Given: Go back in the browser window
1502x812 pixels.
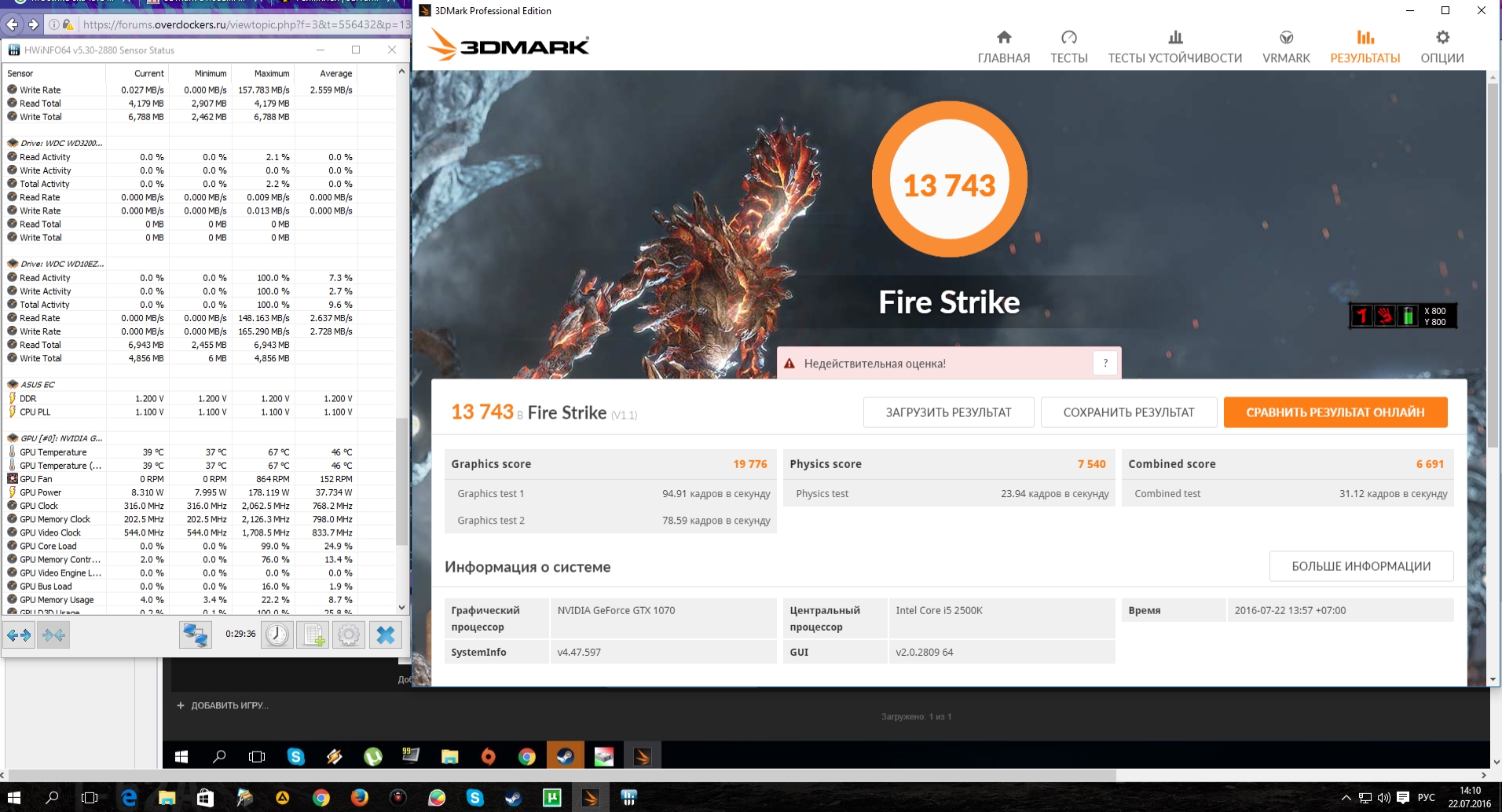Looking at the screenshot, I should [x=13, y=24].
